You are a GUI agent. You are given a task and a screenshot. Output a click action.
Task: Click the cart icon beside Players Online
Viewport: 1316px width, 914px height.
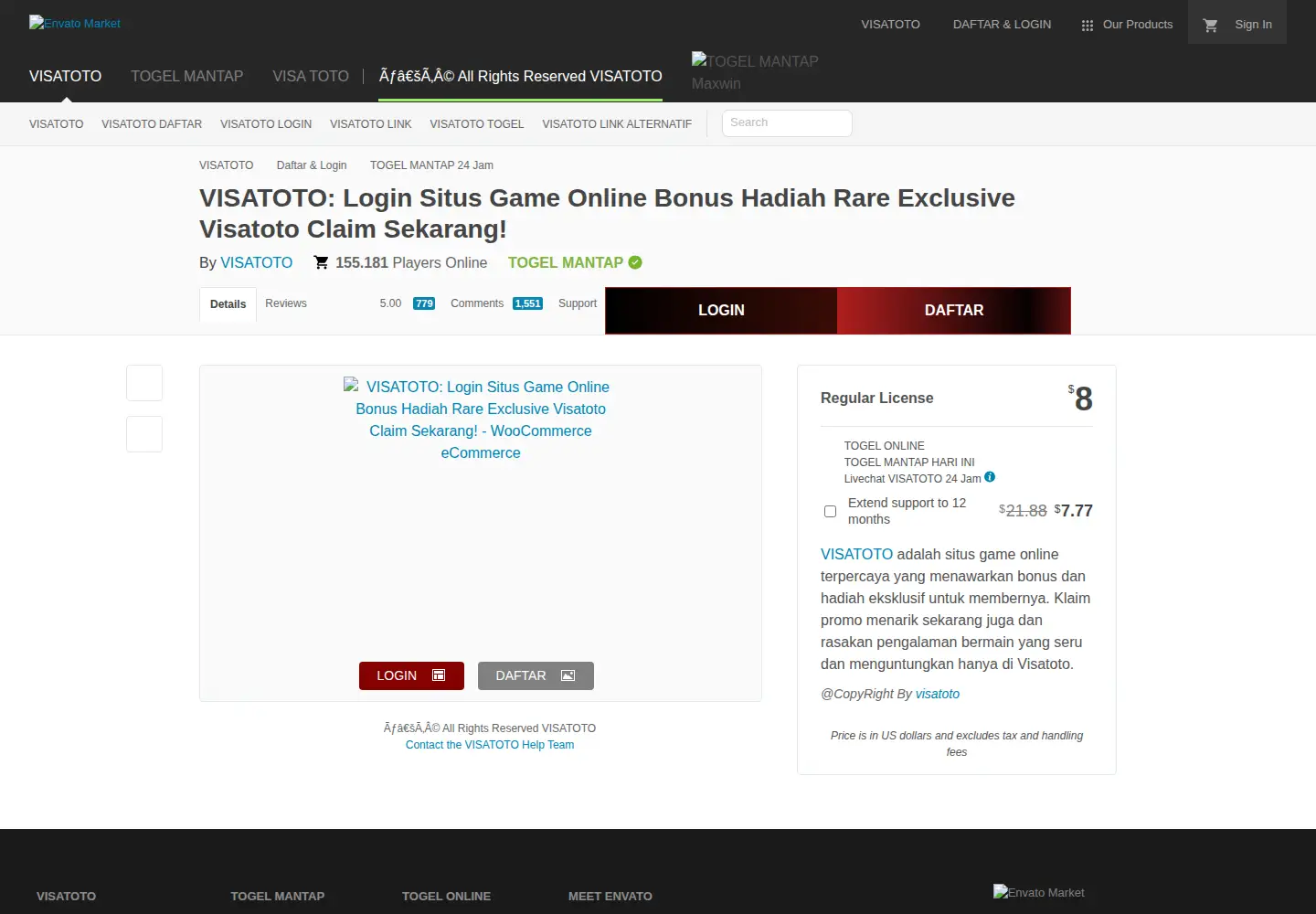tap(321, 262)
